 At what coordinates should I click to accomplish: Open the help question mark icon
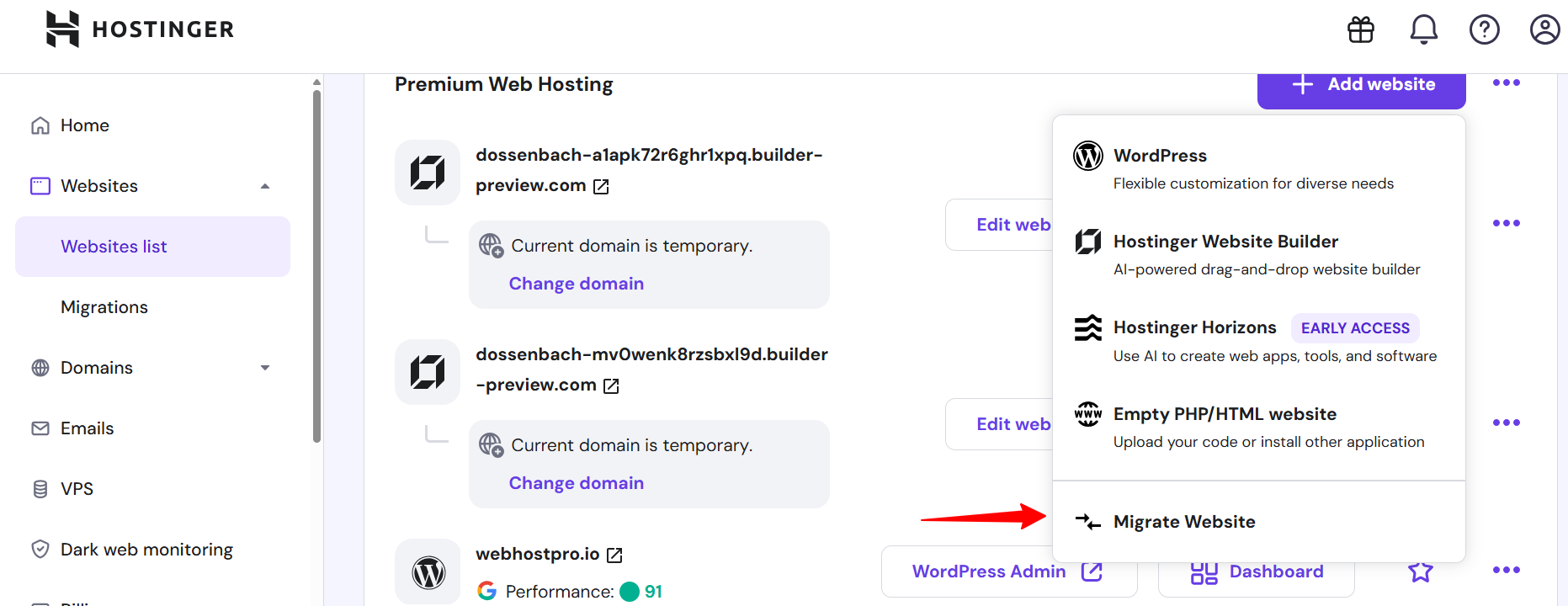[1485, 29]
